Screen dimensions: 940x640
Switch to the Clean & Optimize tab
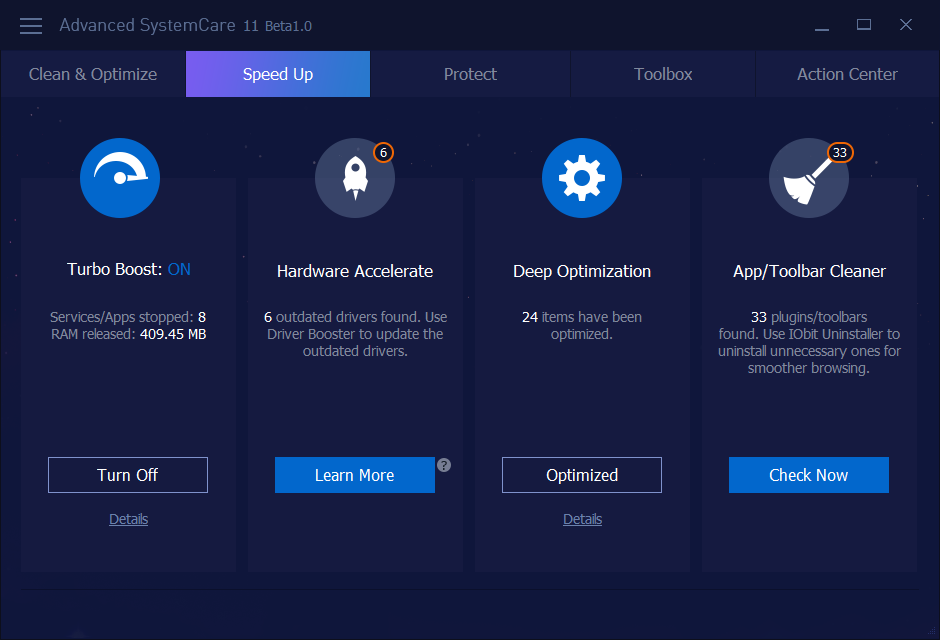[93, 74]
